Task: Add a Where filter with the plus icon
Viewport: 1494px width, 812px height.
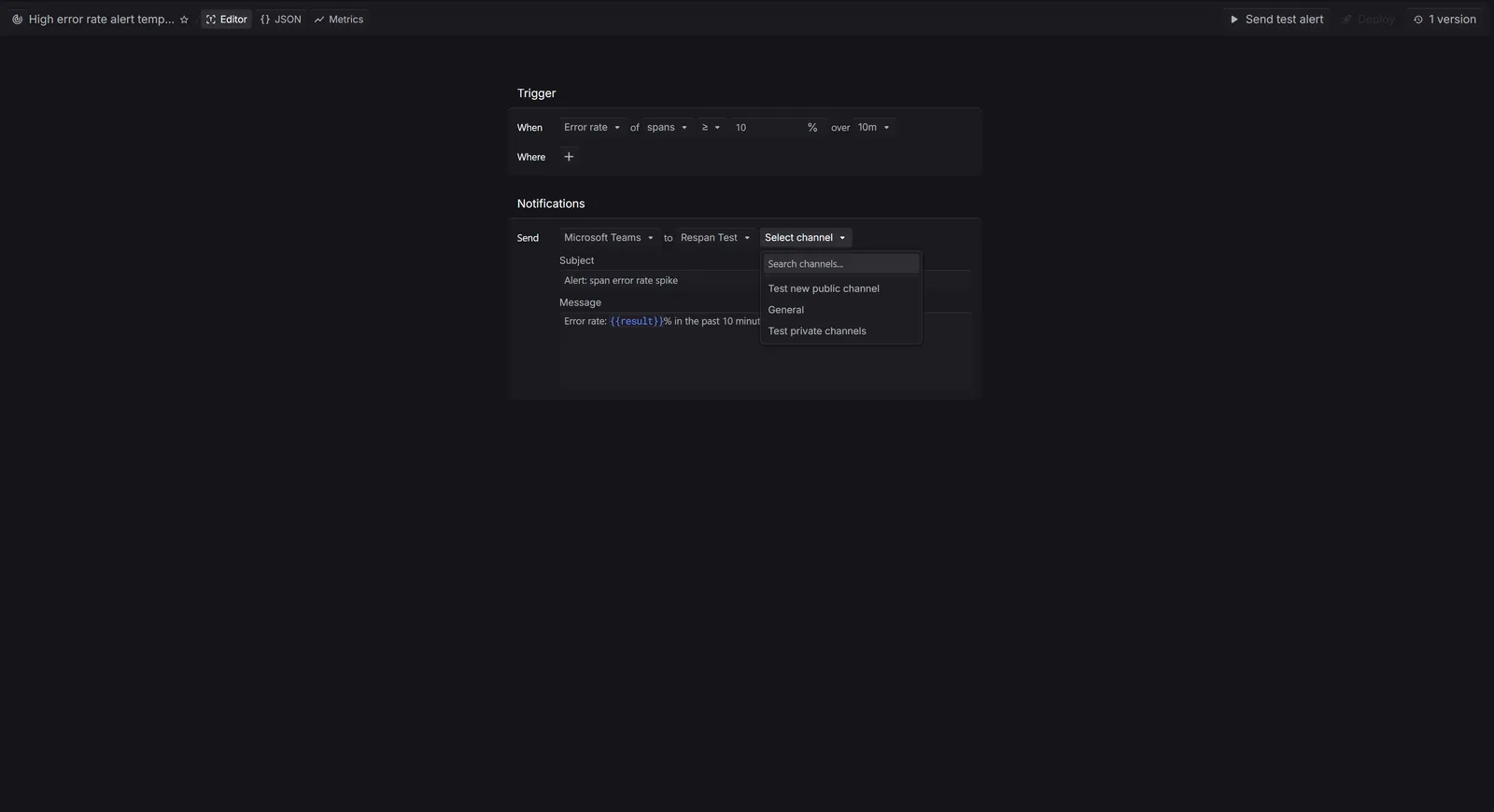Action: tap(569, 157)
